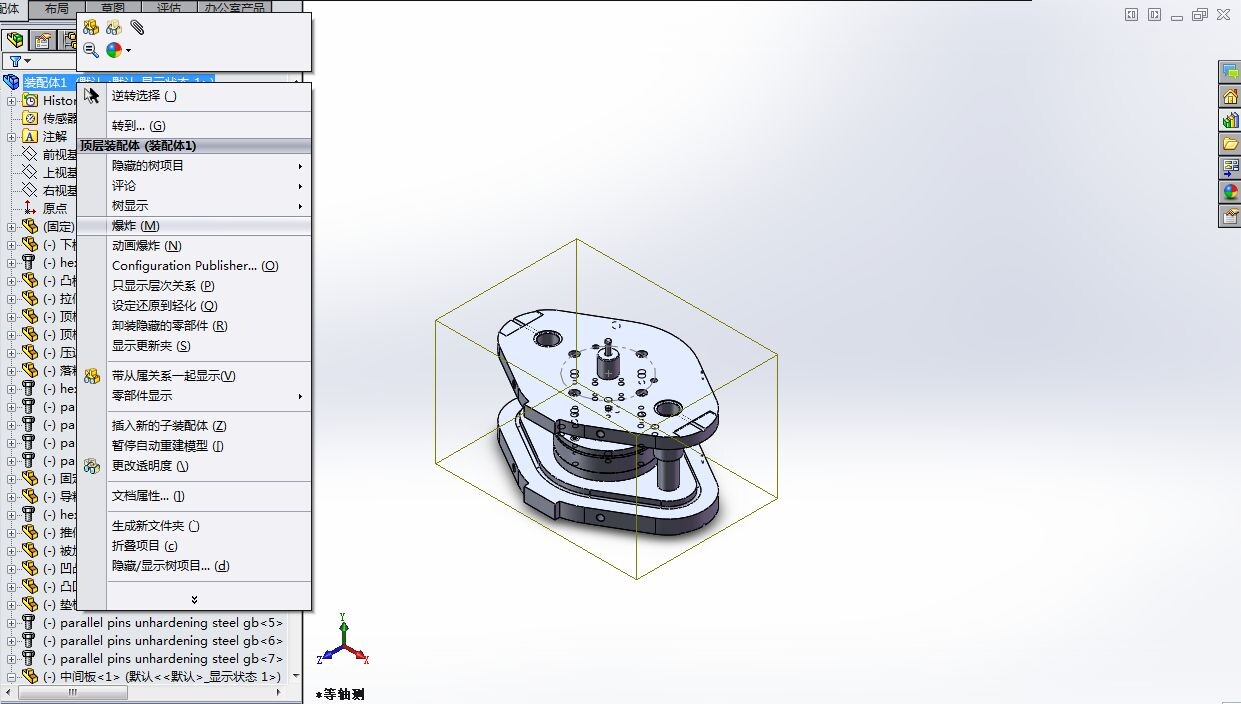Open the house icon task pane tab
Image resolution: width=1241 pixels, height=704 pixels.
click(x=1230, y=96)
